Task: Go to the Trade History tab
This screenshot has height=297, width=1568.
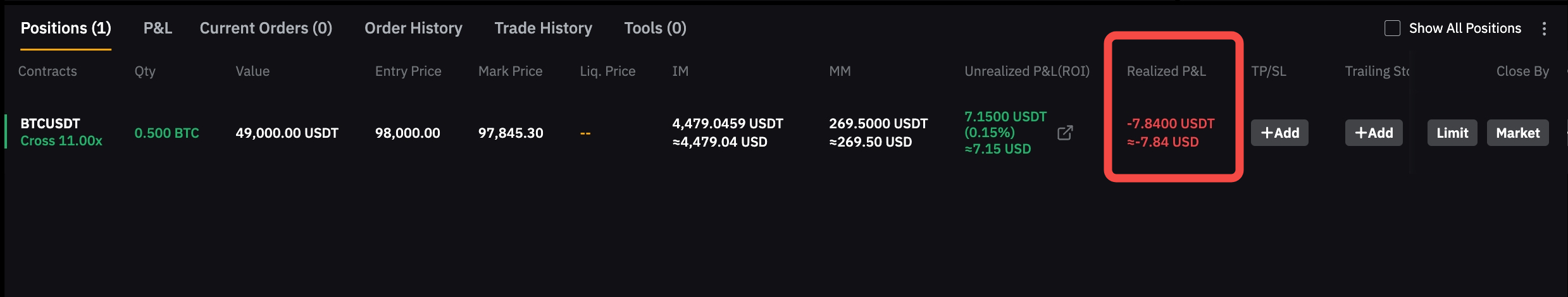Action: 543,28
